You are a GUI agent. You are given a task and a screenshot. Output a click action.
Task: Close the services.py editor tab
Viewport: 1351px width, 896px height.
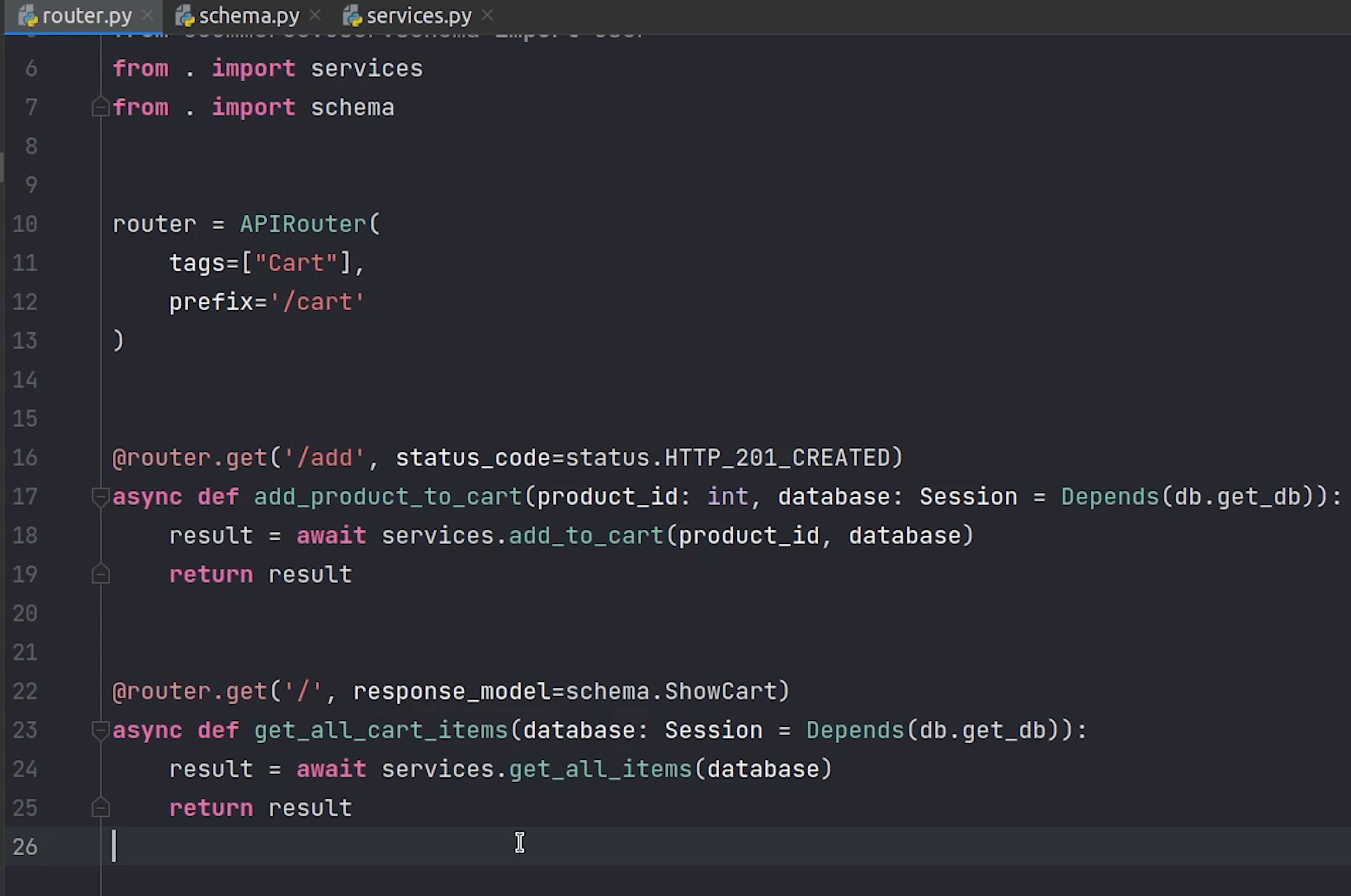click(487, 15)
